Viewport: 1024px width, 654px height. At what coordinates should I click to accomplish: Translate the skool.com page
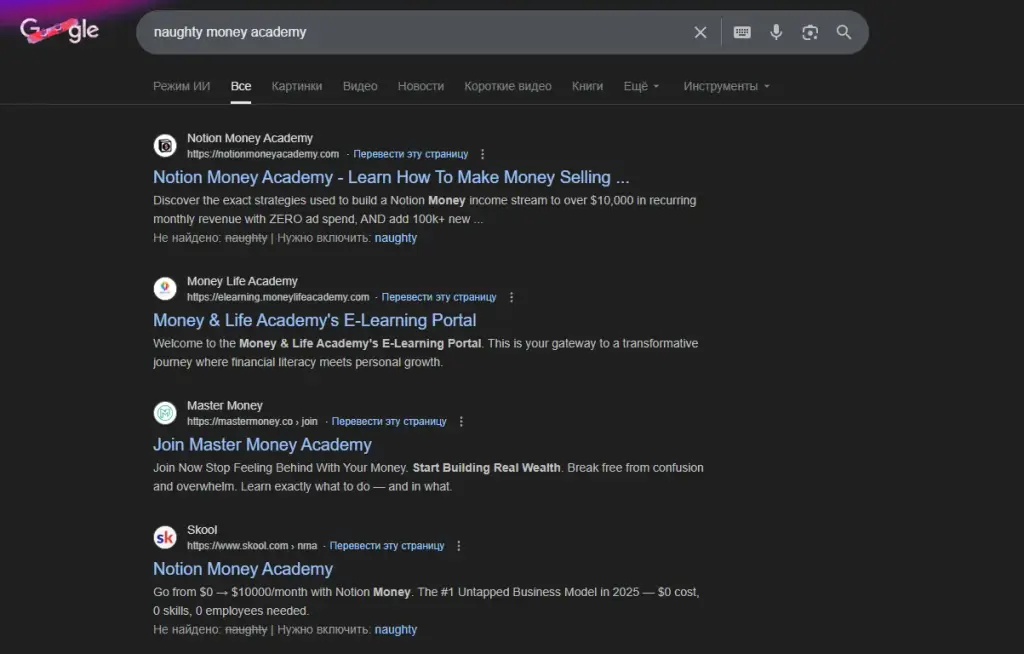(387, 546)
